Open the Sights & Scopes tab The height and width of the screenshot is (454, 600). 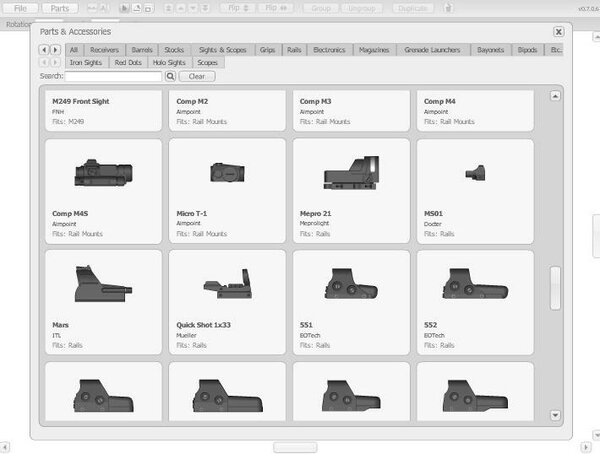click(x=222, y=49)
